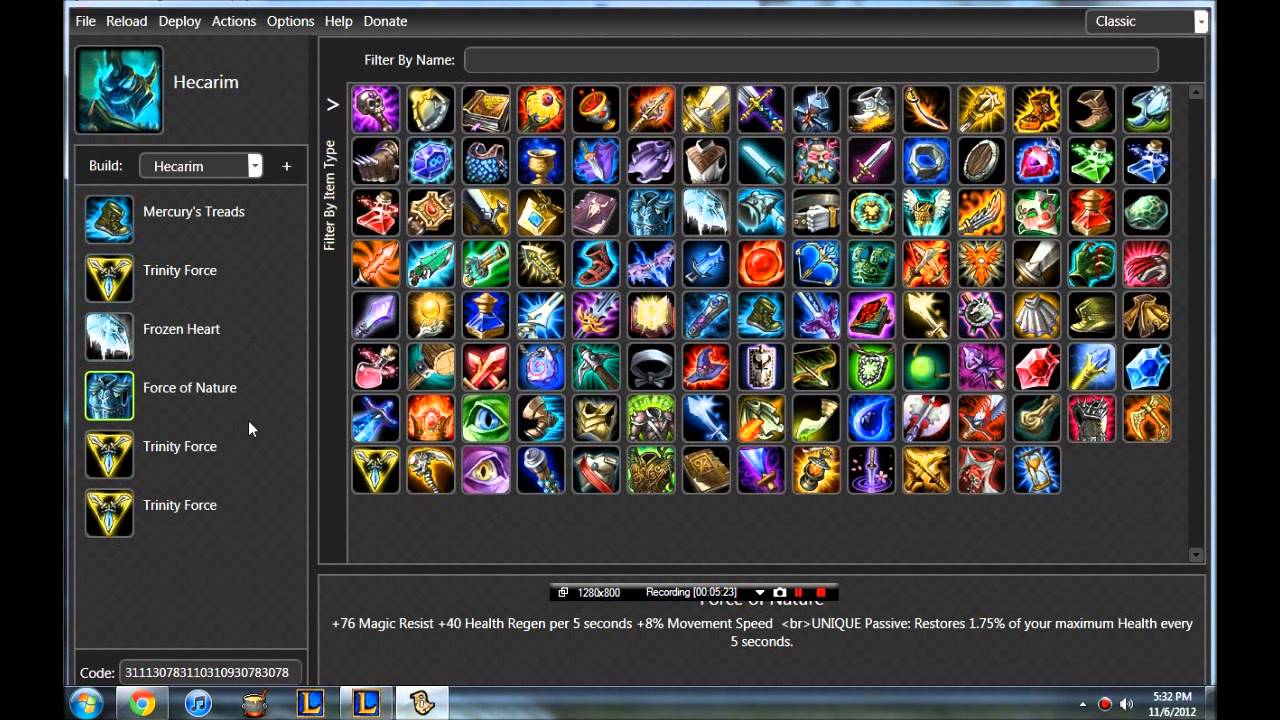
Task: Select the spiked Brawler's Gloves item
Action: click(x=376, y=161)
